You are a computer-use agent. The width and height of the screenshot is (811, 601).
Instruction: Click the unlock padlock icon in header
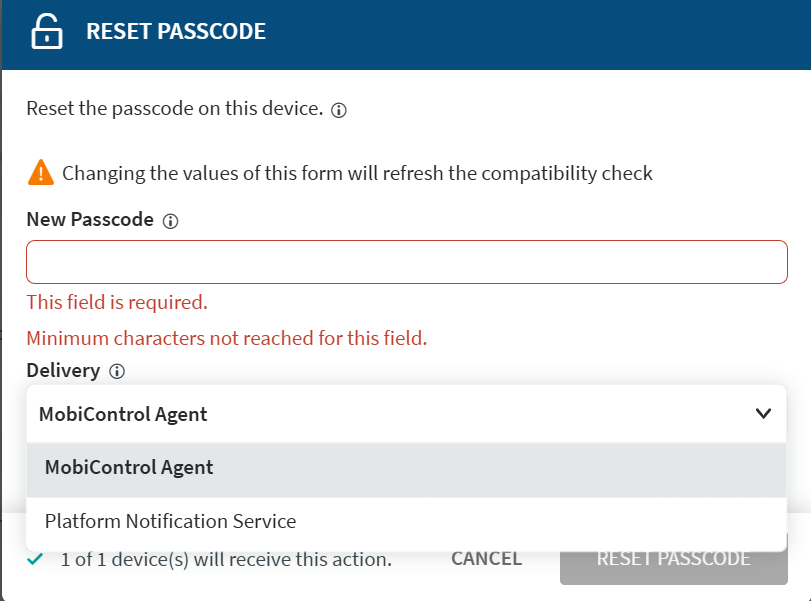tap(46, 32)
